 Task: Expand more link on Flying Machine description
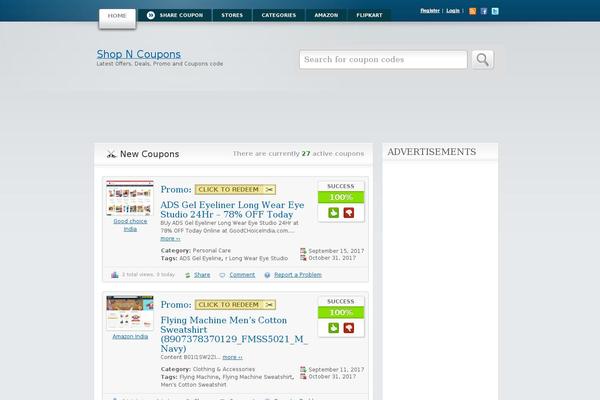(x=232, y=357)
